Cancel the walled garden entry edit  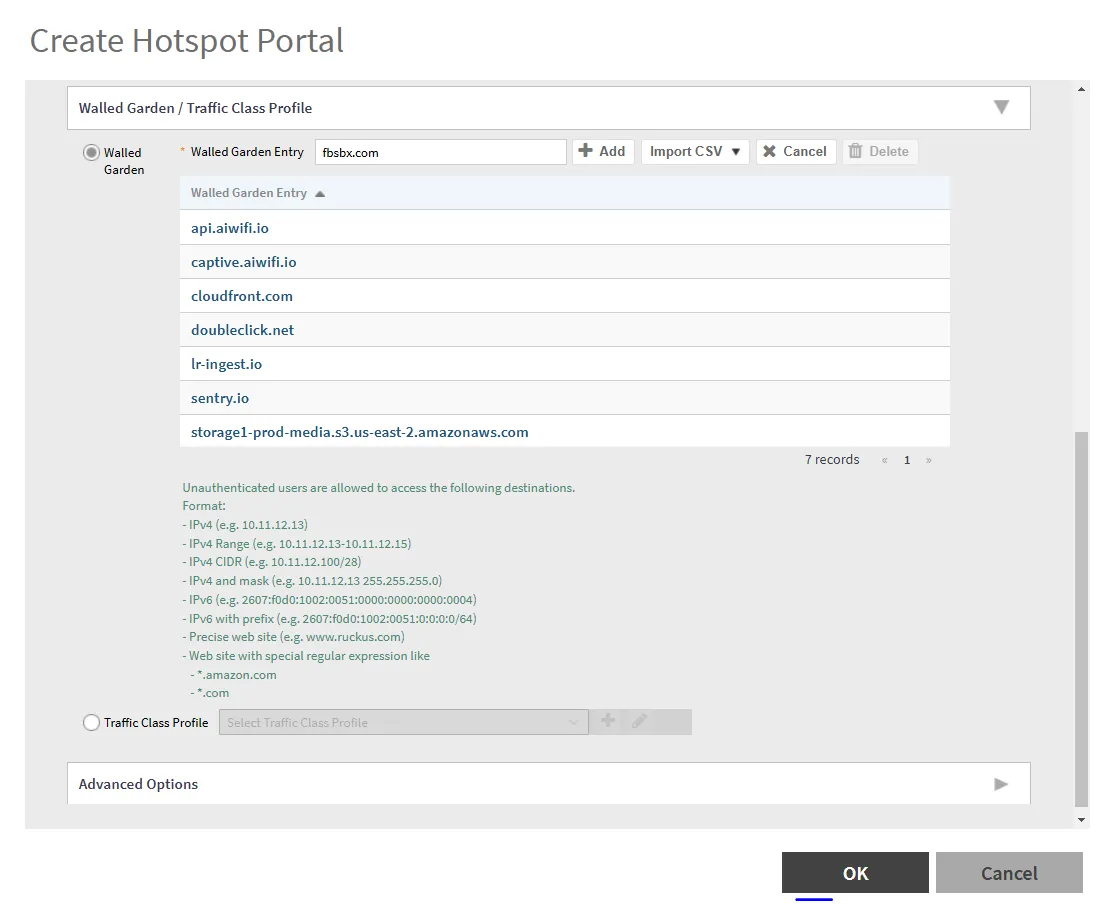tap(795, 151)
